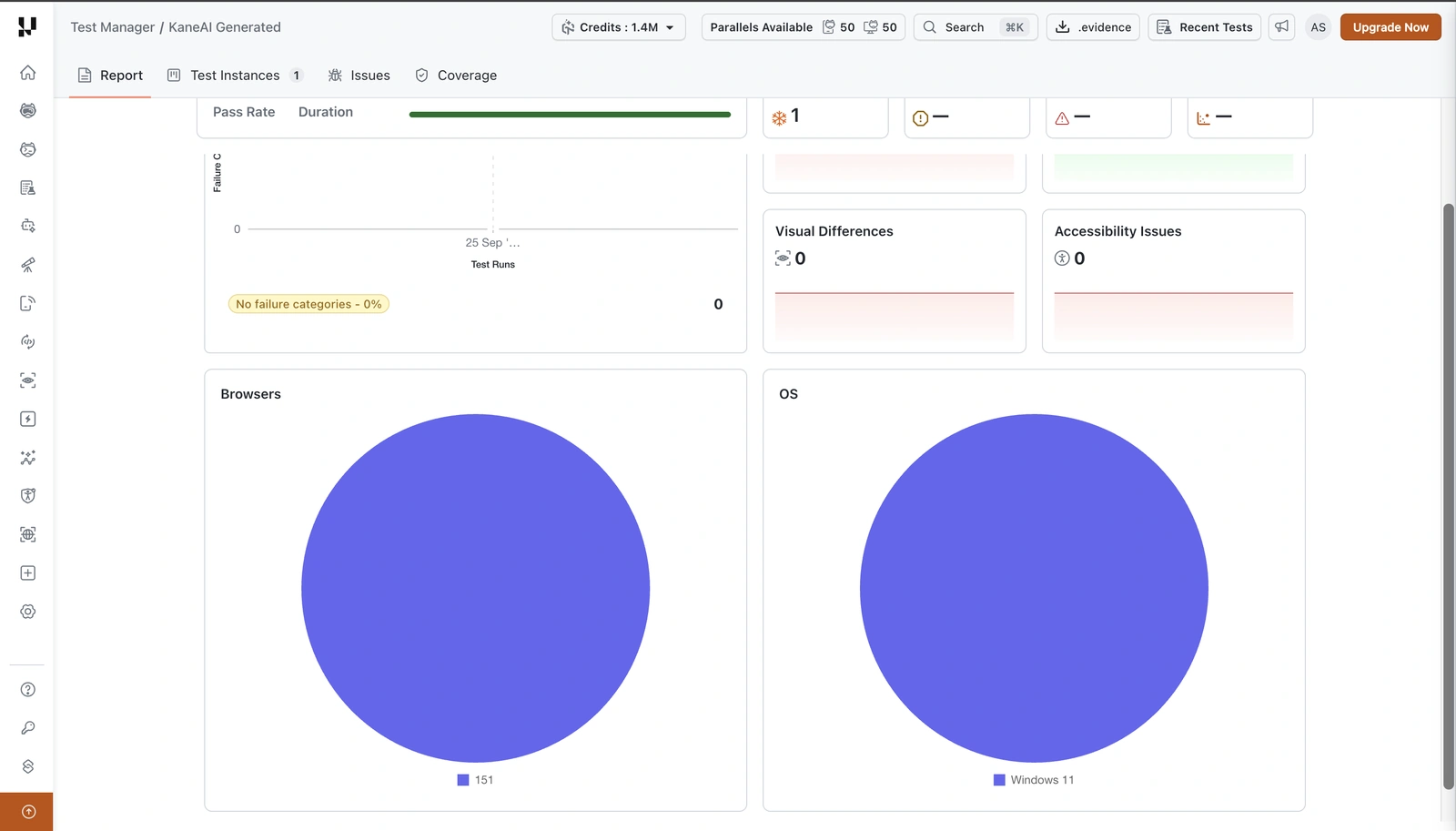Click the key icon in sidebar
This screenshot has width=1456, height=831.
click(28, 727)
